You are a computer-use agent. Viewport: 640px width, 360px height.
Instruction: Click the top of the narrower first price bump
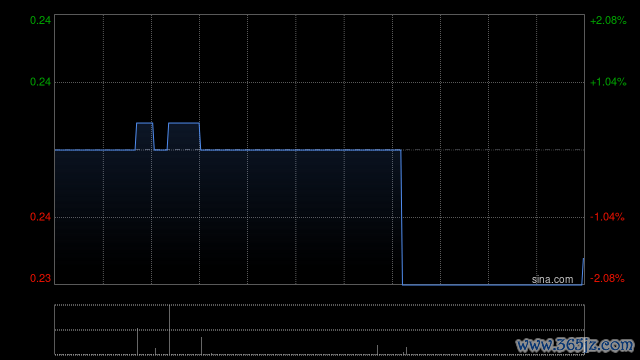144,123
